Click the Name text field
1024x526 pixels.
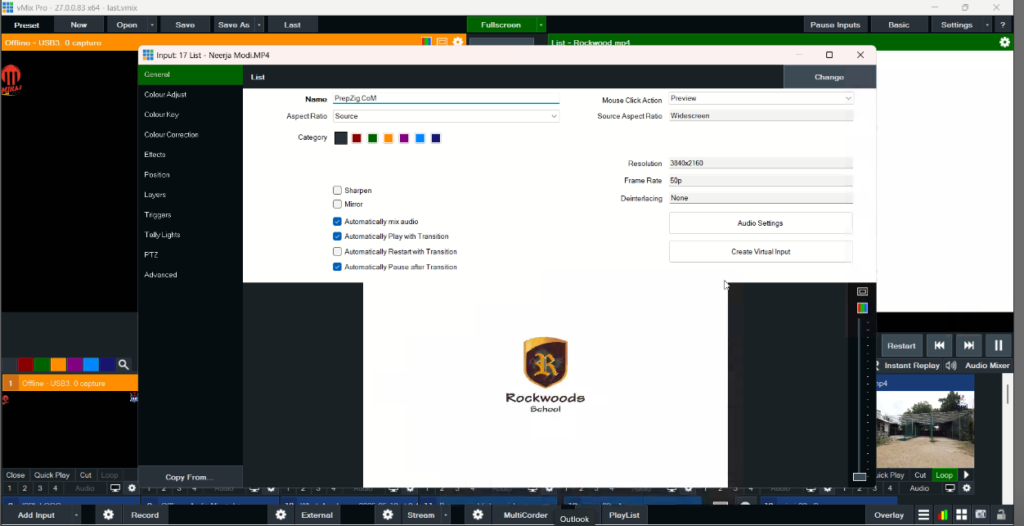click(x=446, y=98)
